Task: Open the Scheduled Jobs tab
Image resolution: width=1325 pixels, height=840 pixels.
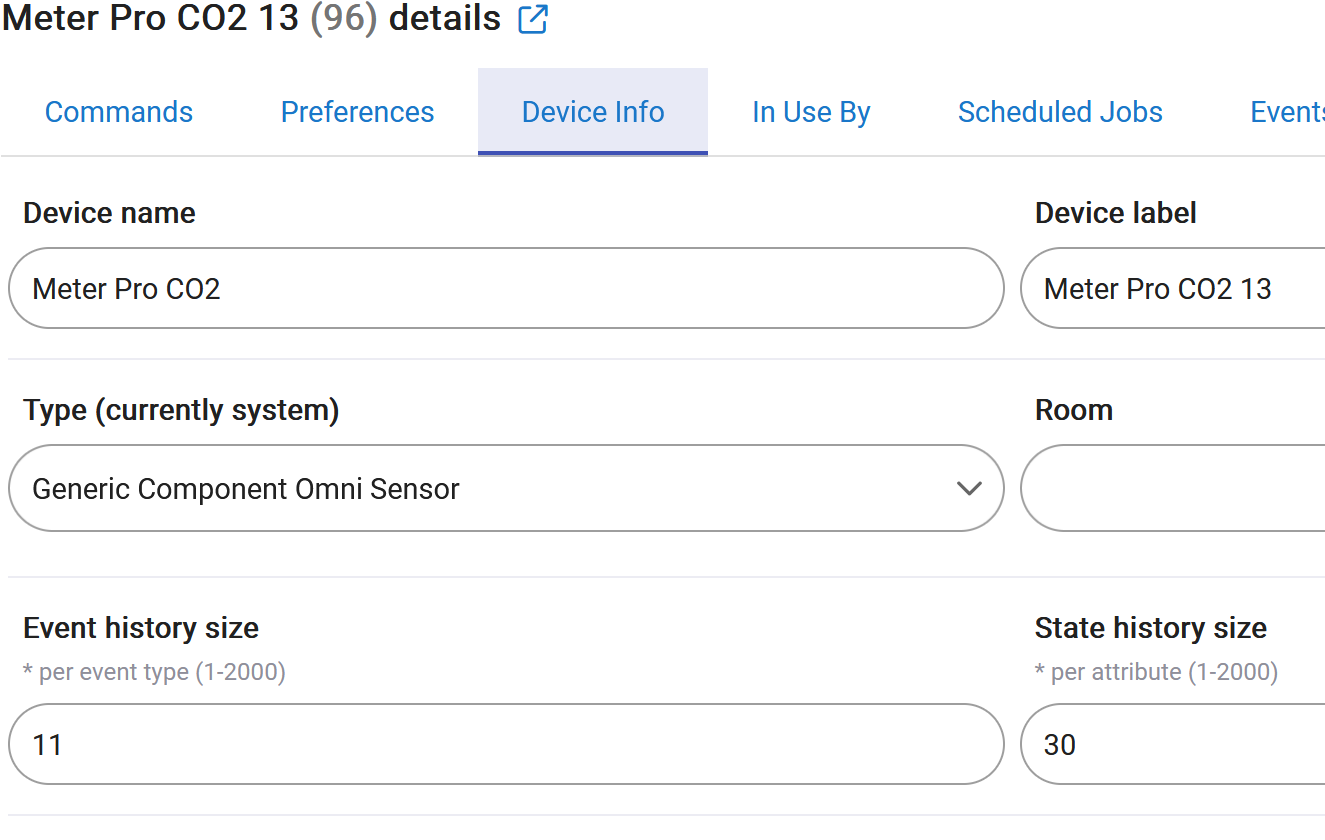Action: (1060, 112)
